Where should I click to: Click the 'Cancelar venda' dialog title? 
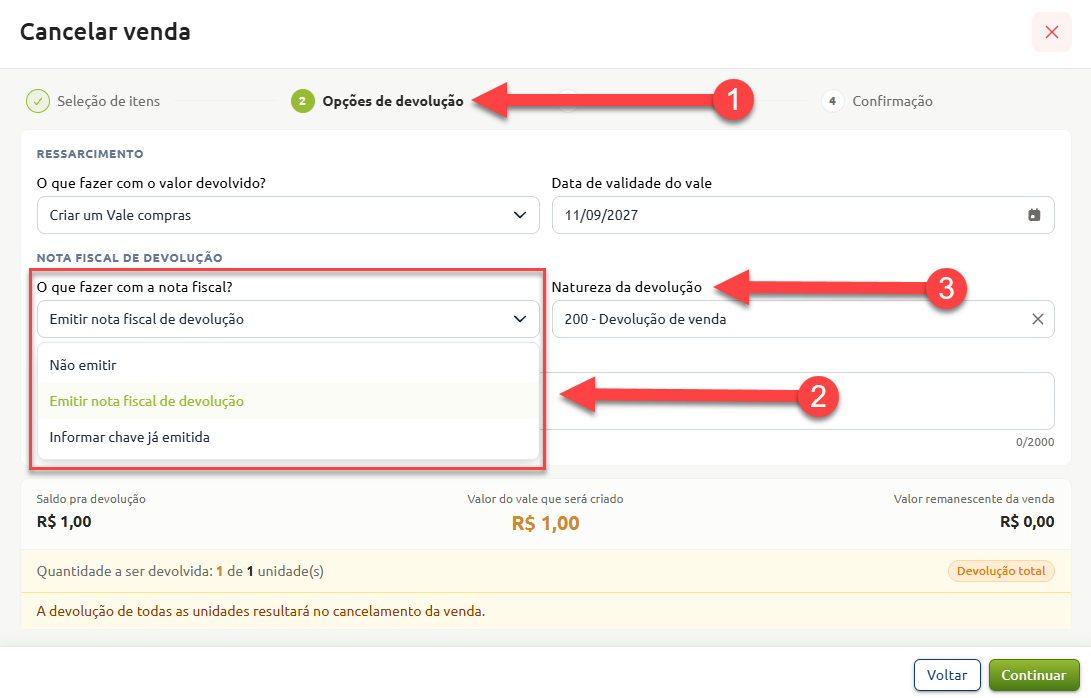[x=105, y=32]
